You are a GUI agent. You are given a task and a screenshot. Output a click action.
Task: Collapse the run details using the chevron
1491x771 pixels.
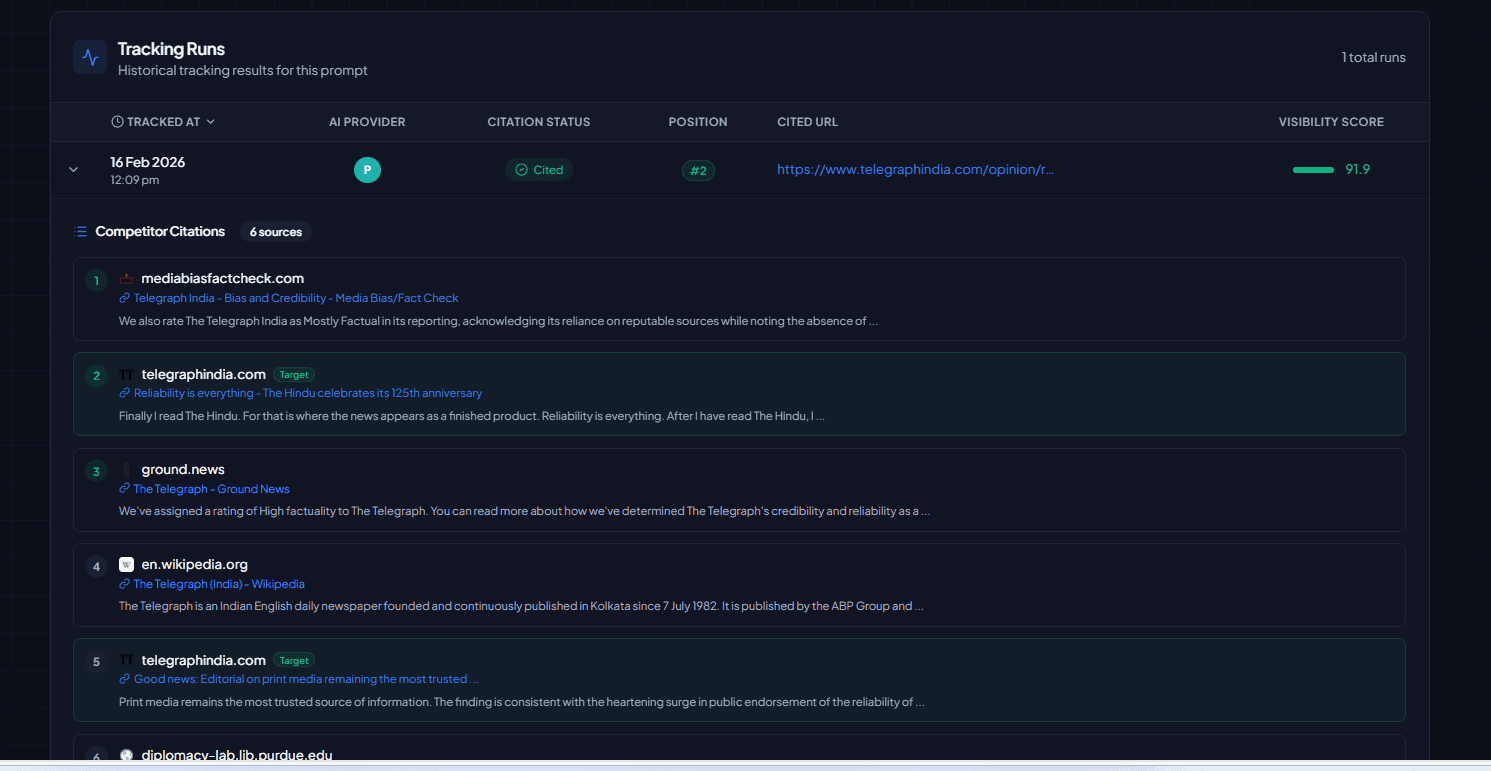click(x=73, y=169)
